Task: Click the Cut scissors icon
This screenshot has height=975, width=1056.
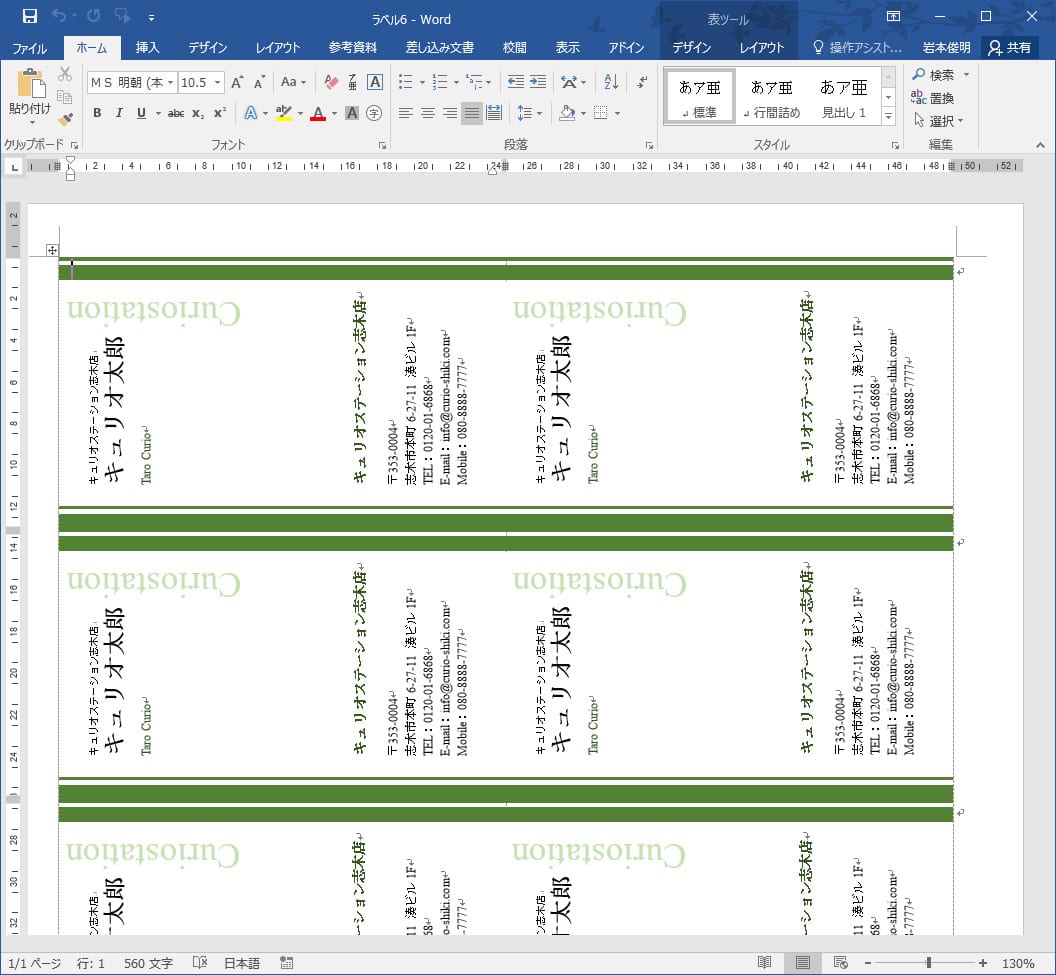Action: [x=65, y=74]
